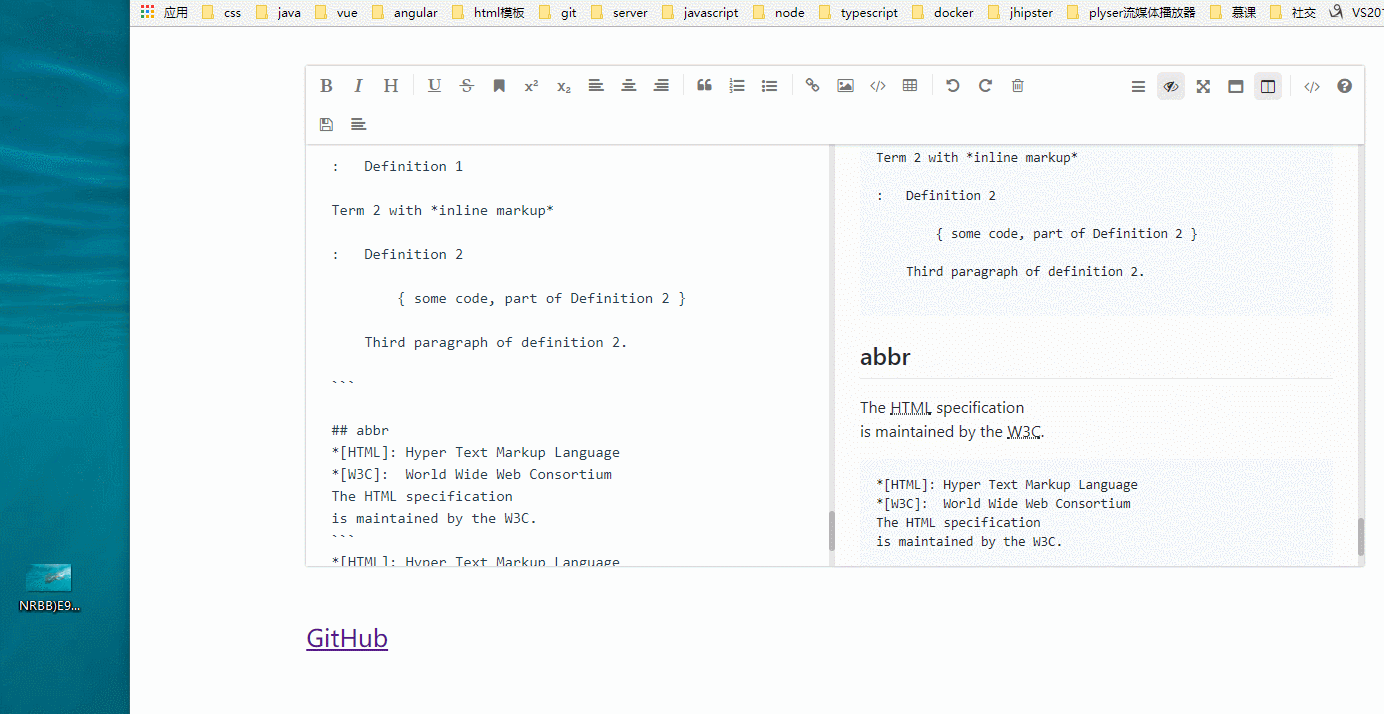
Task: Save the document with the floppy disk icon
Action: point(326,124)
